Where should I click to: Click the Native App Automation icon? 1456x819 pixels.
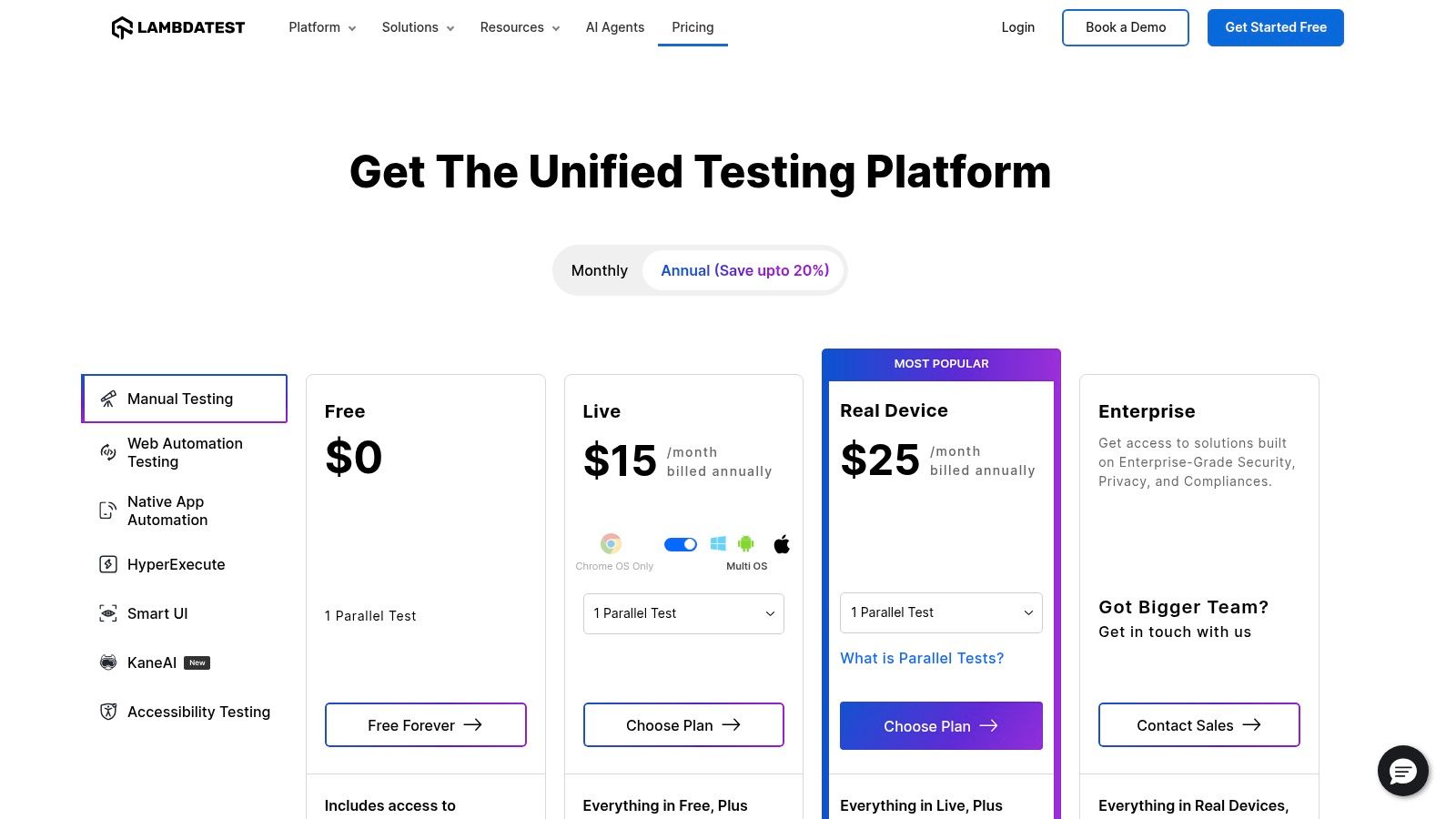click(x=108, y=511)
